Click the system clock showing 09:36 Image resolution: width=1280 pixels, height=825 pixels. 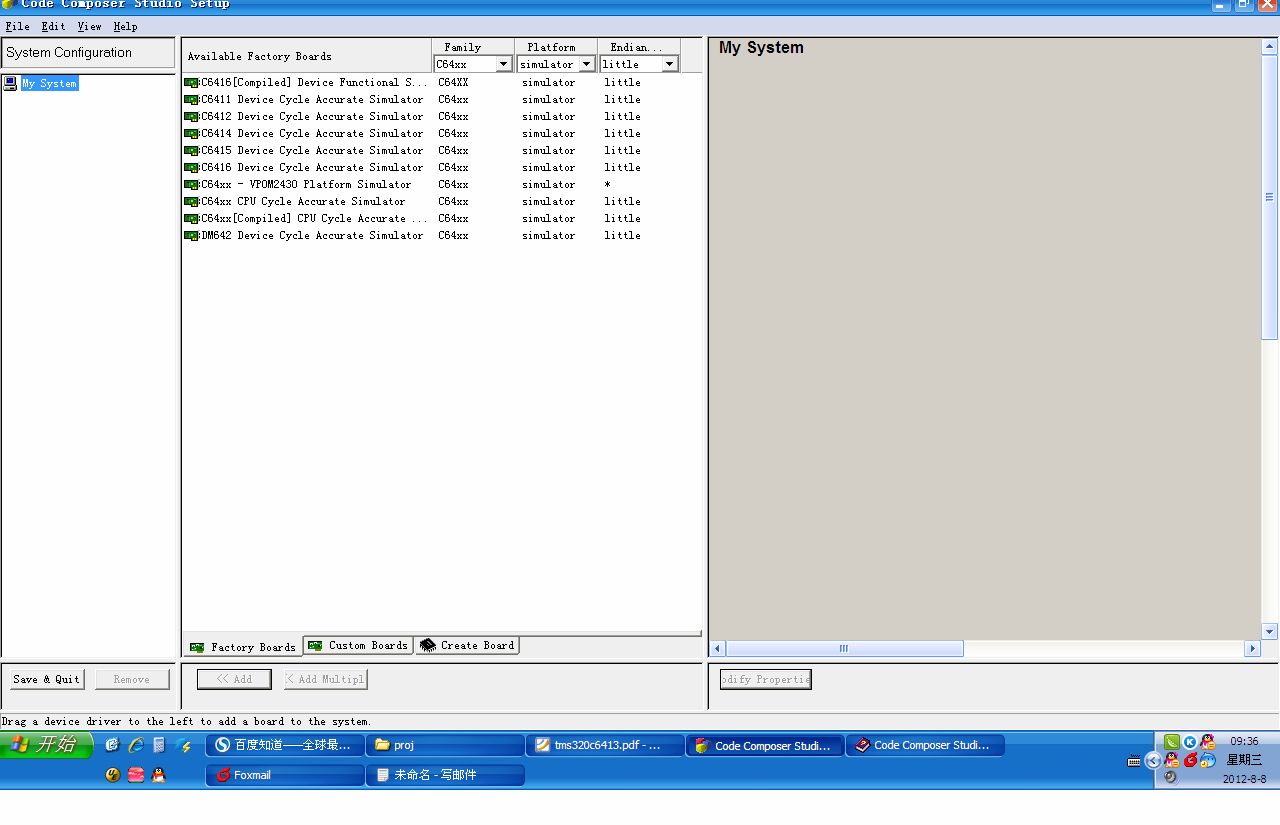coord(1245,741)
